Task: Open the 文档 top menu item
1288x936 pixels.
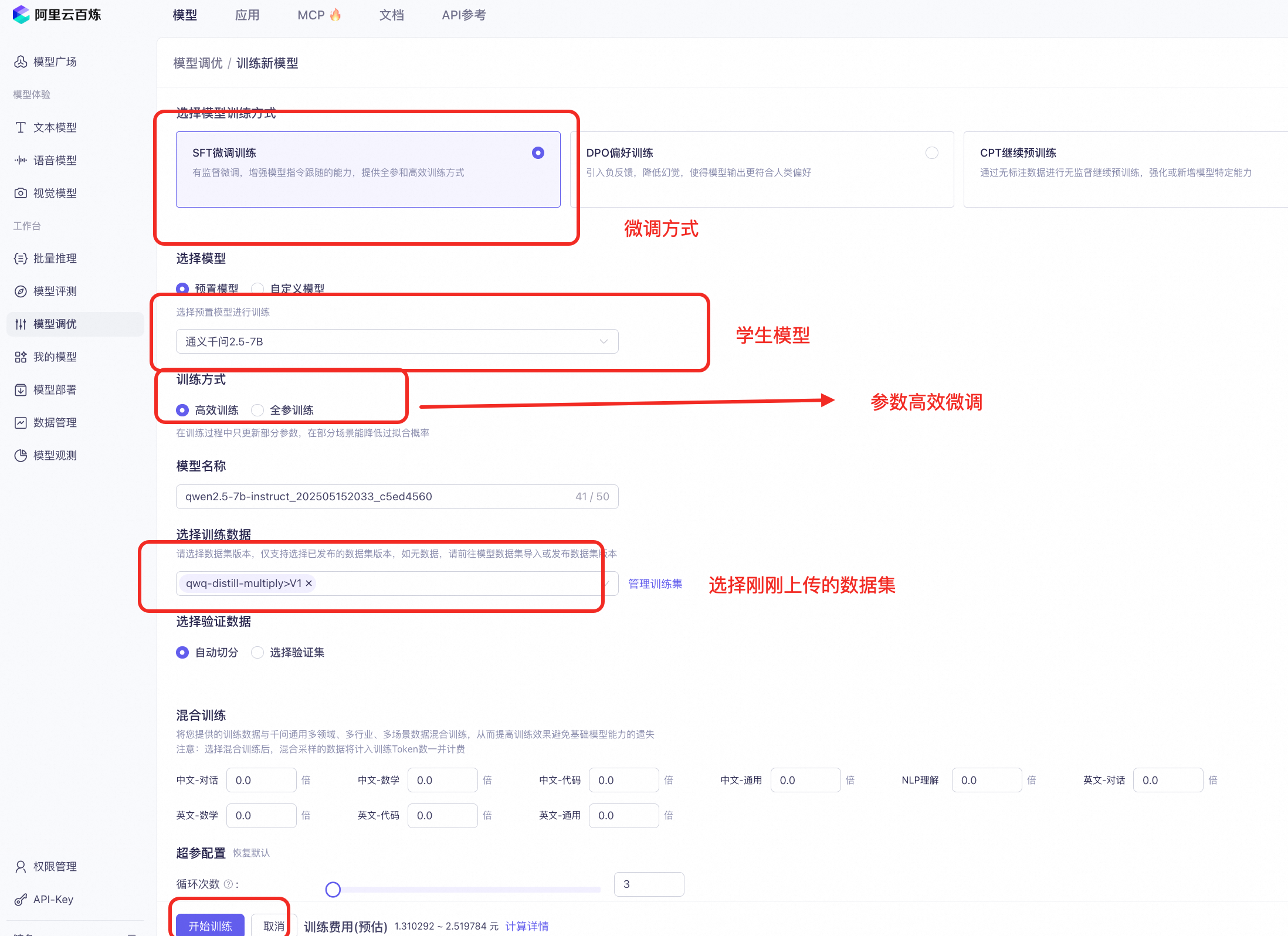Action: tap(391, 15)
